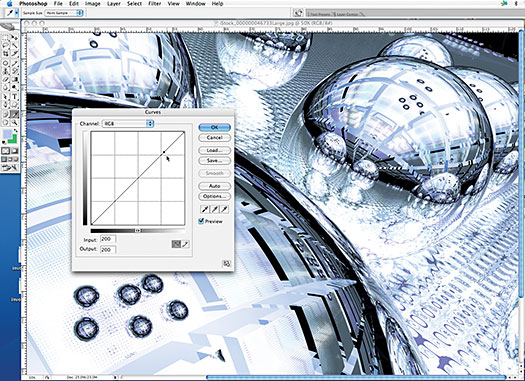Open the Edit menu
Screen dimensions: 525x381
74,4
